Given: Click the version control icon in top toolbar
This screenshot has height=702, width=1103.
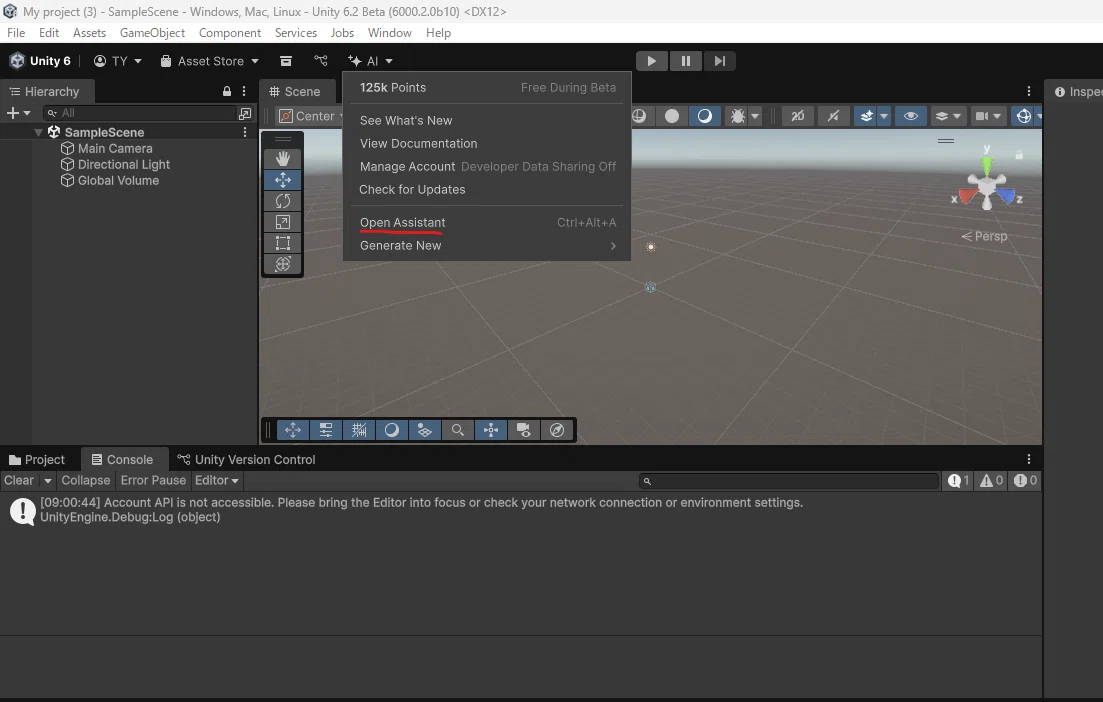Looking at the screenshot, I should (321, 61).
